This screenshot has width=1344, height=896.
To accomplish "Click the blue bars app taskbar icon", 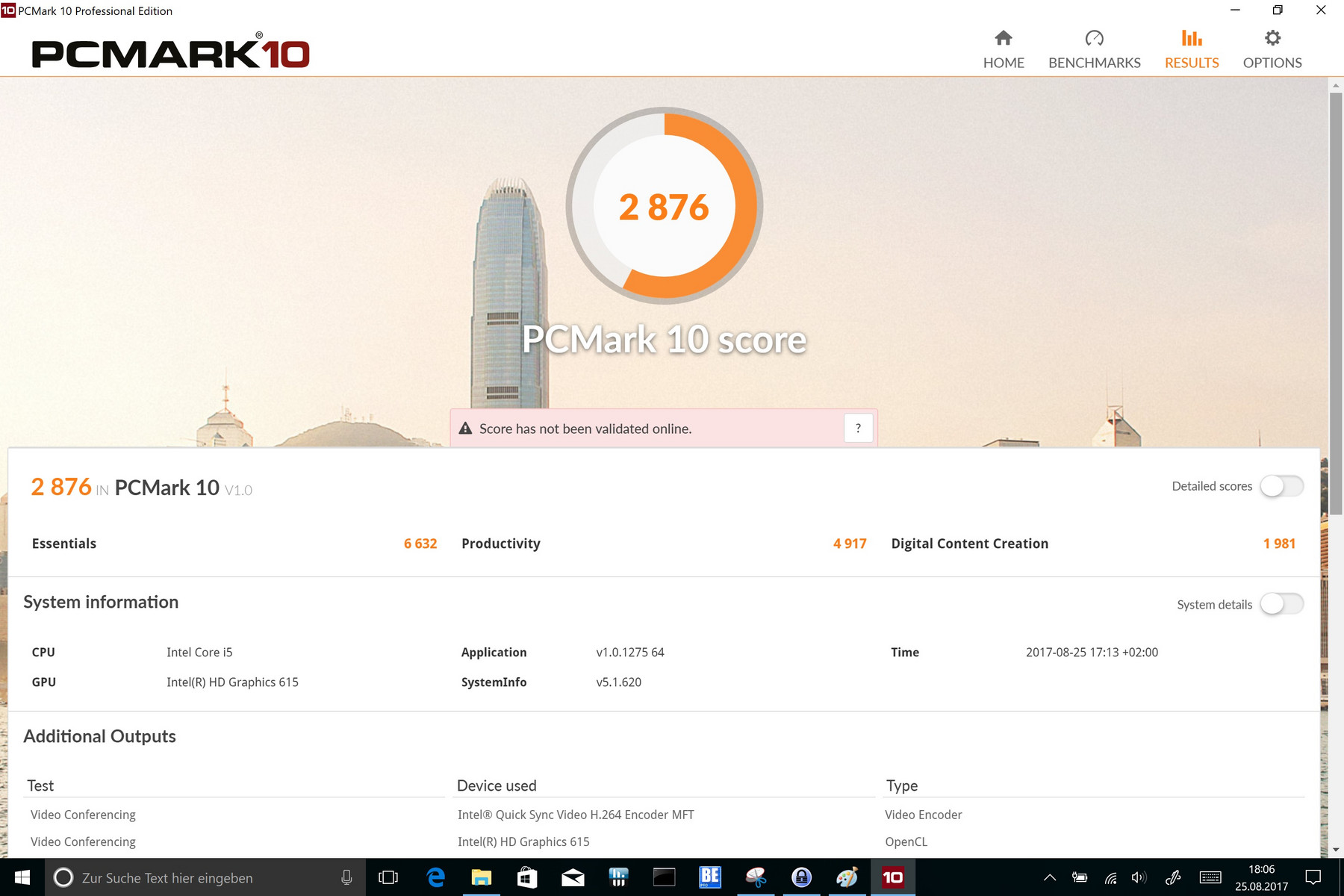I will point(619,877).
